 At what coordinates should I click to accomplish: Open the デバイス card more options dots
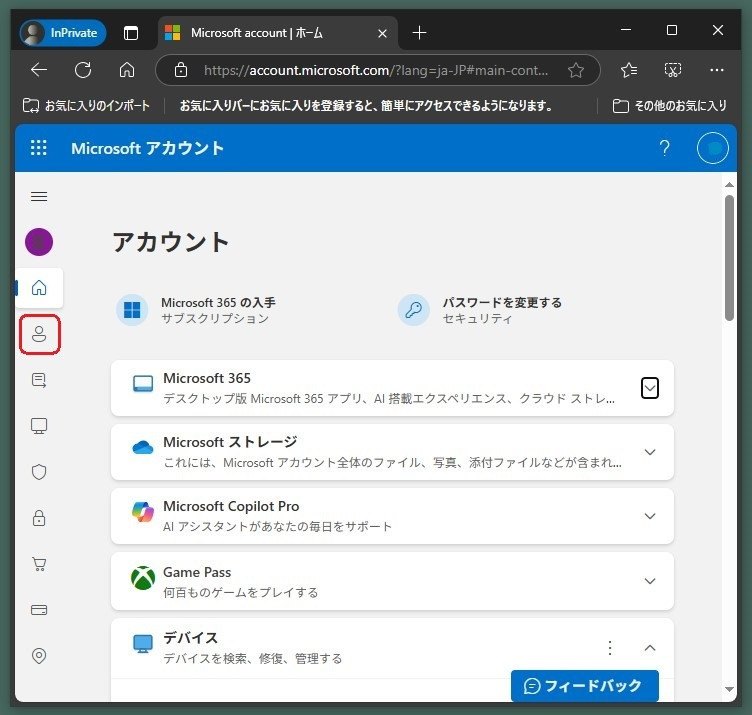click(x=610, y=648)
